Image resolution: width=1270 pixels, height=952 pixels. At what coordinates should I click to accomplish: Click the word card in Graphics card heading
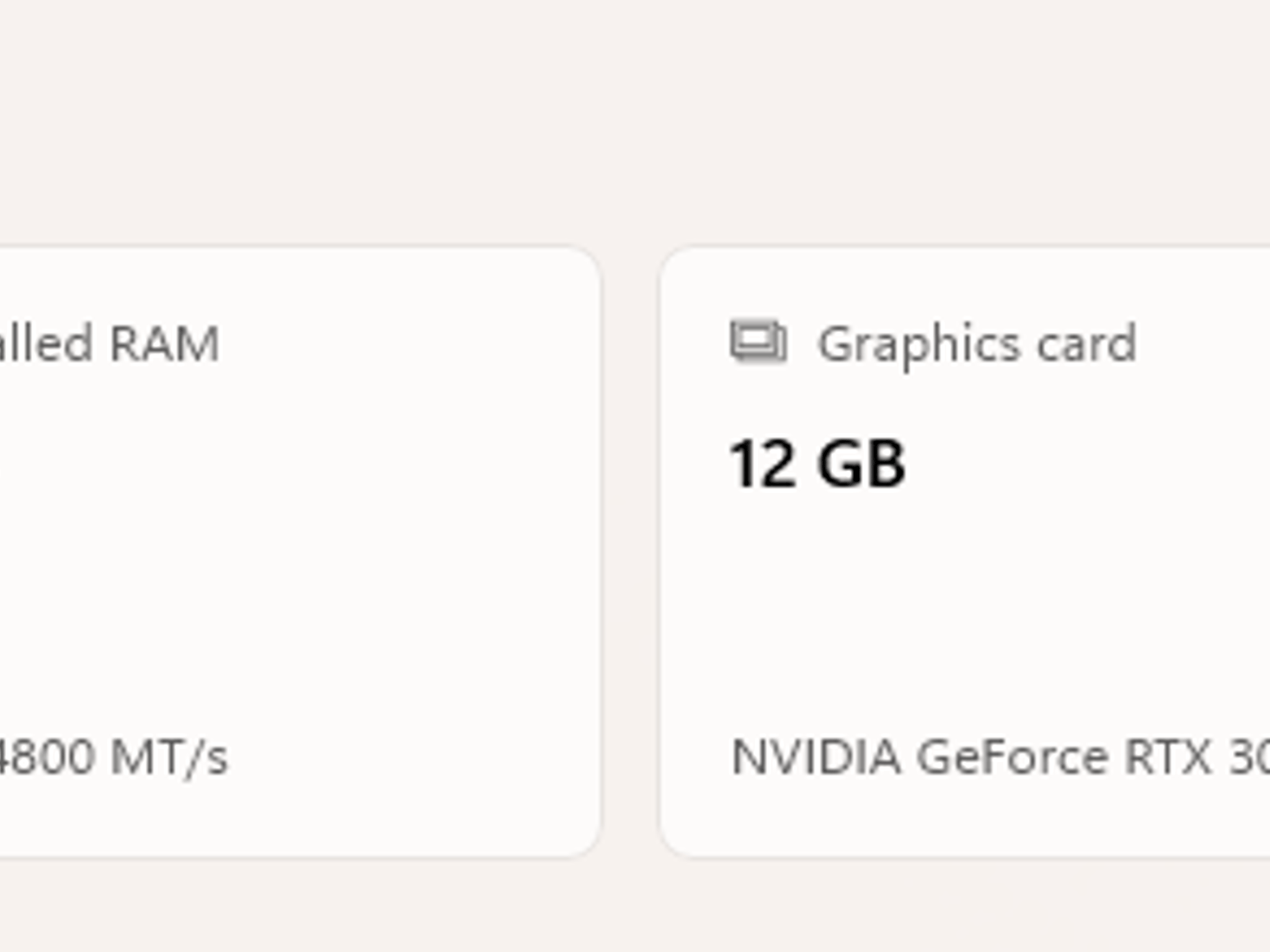click(1087, 343)
